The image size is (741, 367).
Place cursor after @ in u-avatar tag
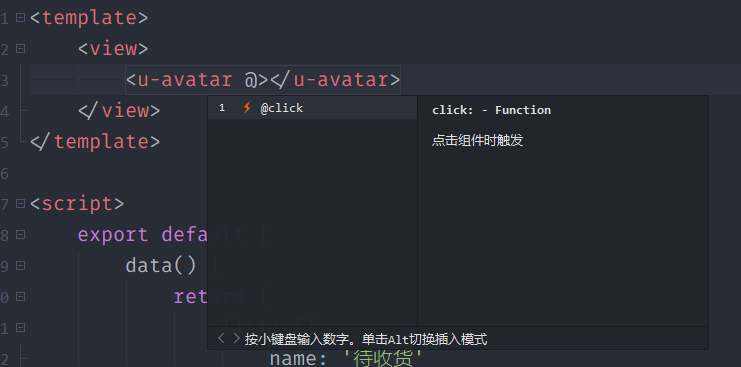tap(257, 80)
